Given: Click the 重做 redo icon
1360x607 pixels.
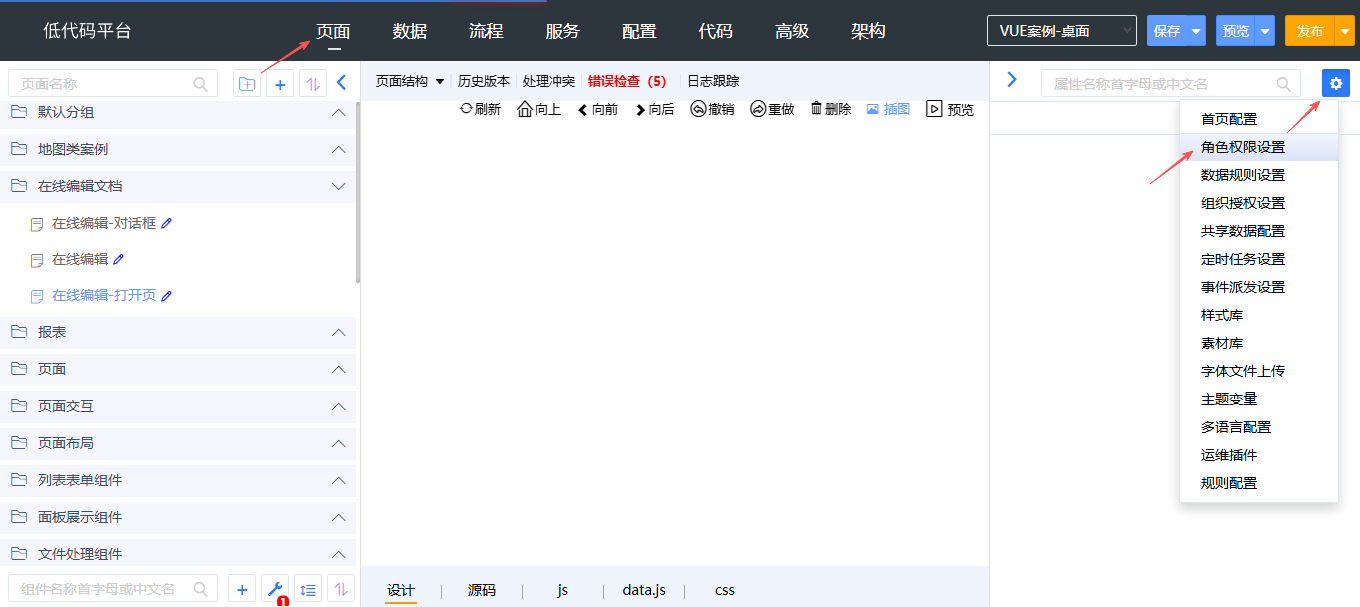Looking at the screenshot, I should [x=757, y=109].
